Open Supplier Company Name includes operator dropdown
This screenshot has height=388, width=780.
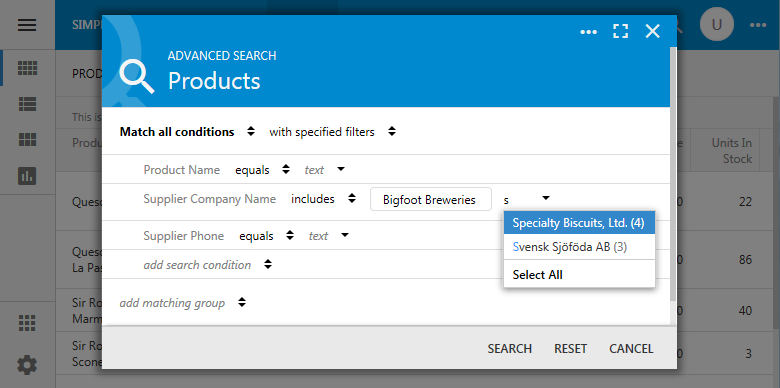tap(323, 199)
